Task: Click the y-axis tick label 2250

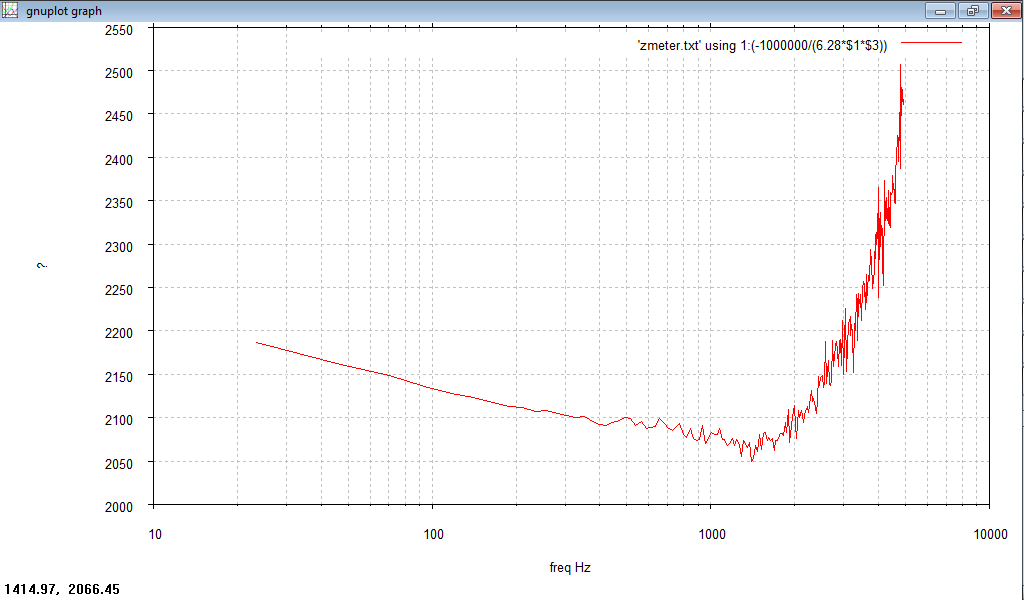Action: coord(119,290)
